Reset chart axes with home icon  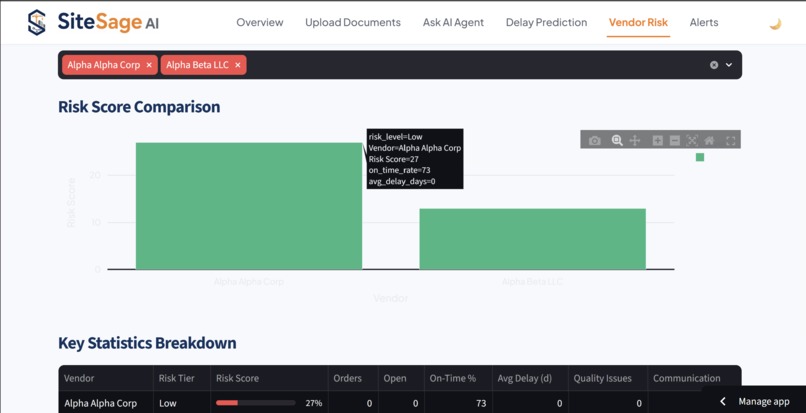[709, 140]
